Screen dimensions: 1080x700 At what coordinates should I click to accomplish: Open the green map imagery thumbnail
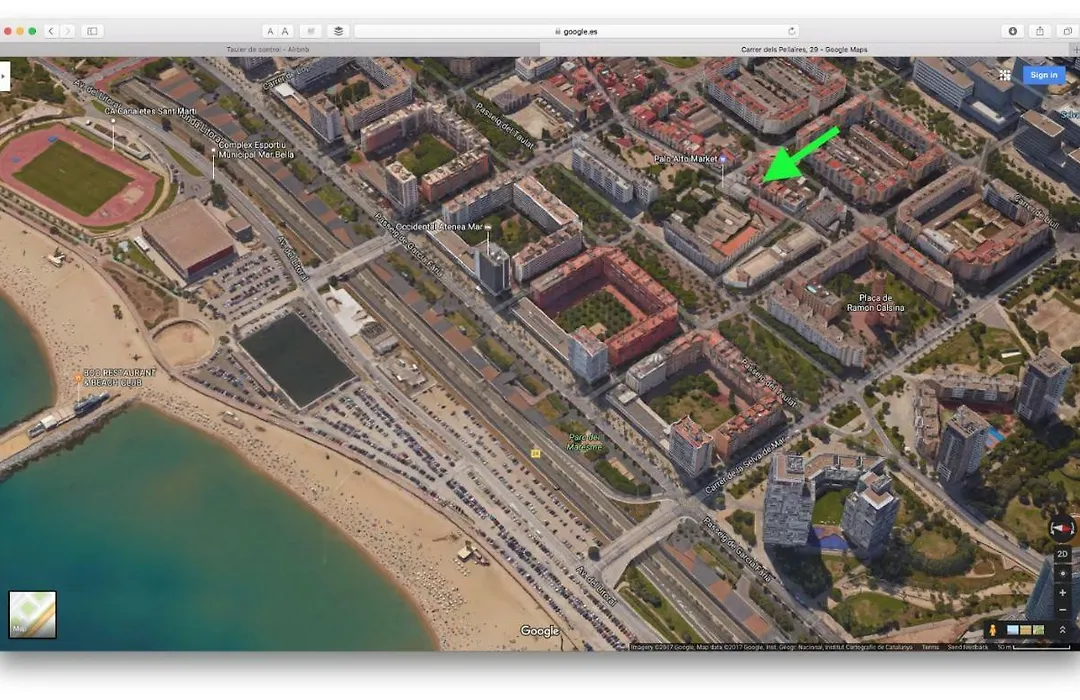[x=1038, y=630]
